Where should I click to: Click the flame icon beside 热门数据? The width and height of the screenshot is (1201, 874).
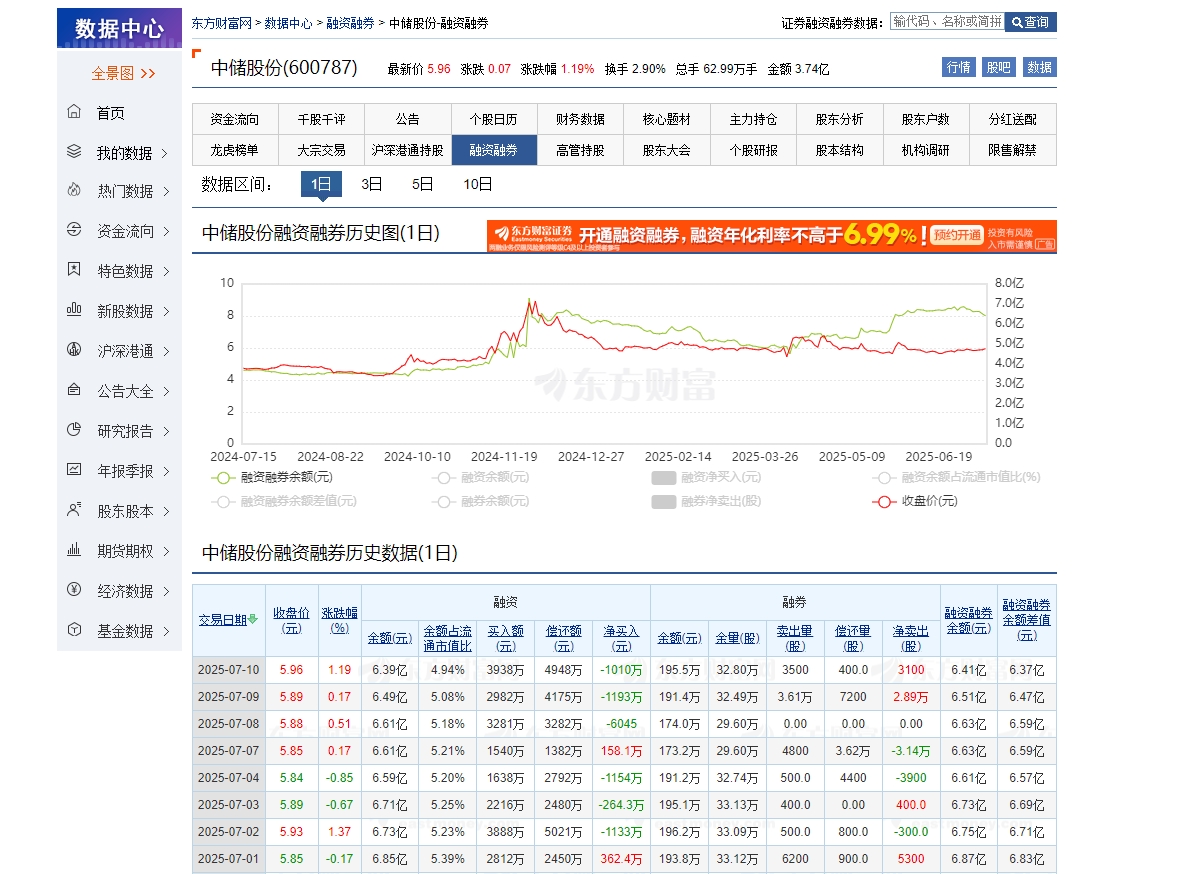74,190
